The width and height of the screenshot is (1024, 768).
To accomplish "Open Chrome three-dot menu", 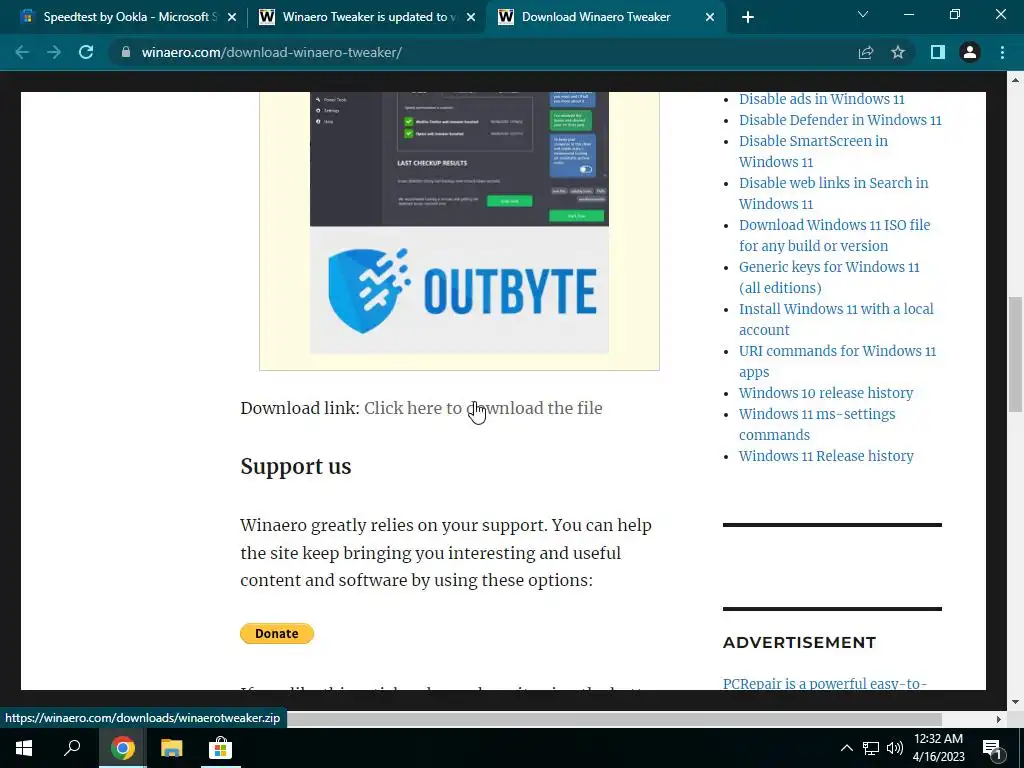I will (1002, 52).
